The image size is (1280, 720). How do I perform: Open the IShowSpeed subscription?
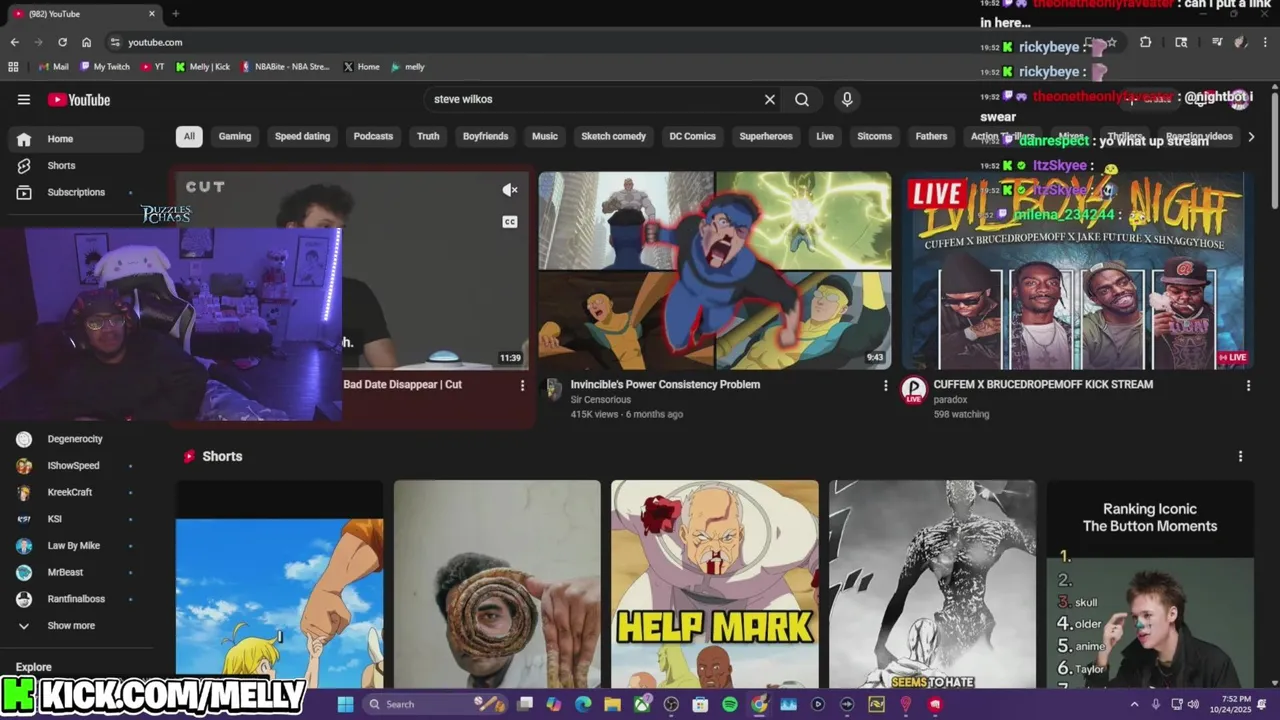click(x=75, y=465)
